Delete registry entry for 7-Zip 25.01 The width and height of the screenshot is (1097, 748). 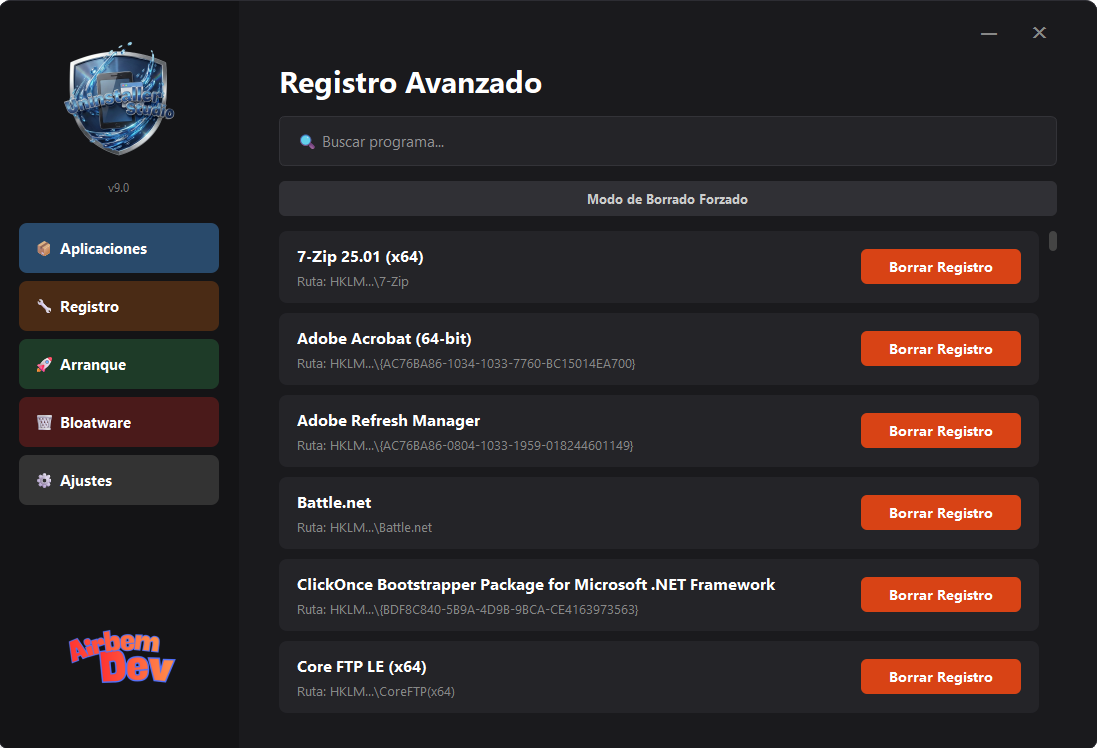coord(940,267)
